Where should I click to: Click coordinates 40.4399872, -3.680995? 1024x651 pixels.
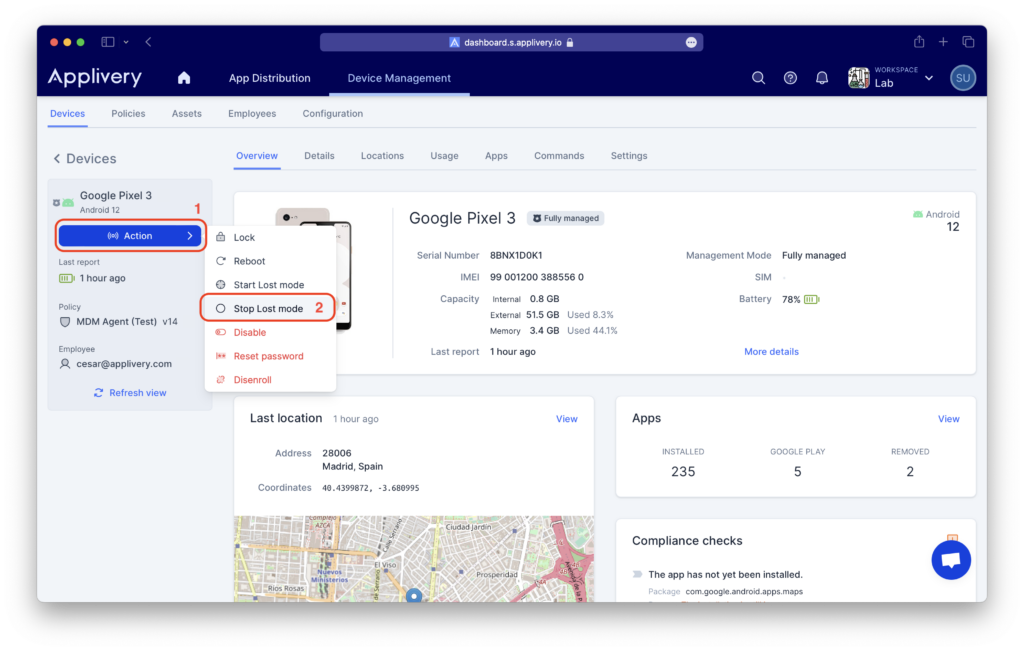tap(370, 488)
